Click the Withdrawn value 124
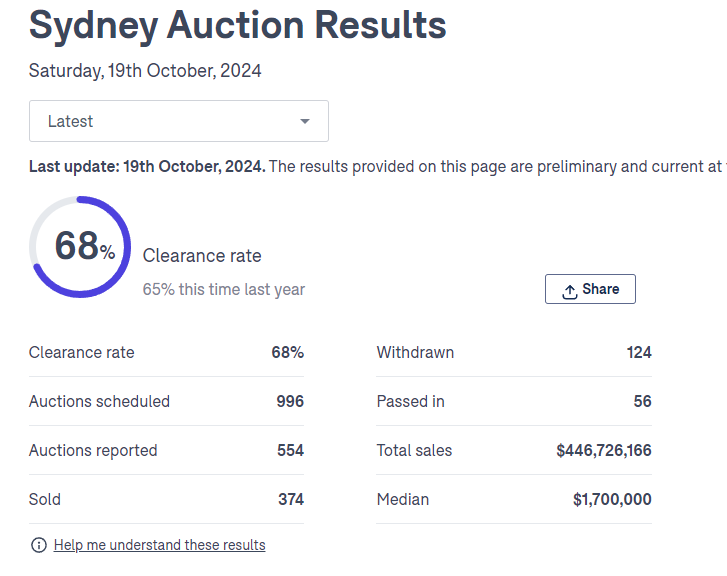The height and width of the screenshot is (576, 727). (x=638, y=352)
